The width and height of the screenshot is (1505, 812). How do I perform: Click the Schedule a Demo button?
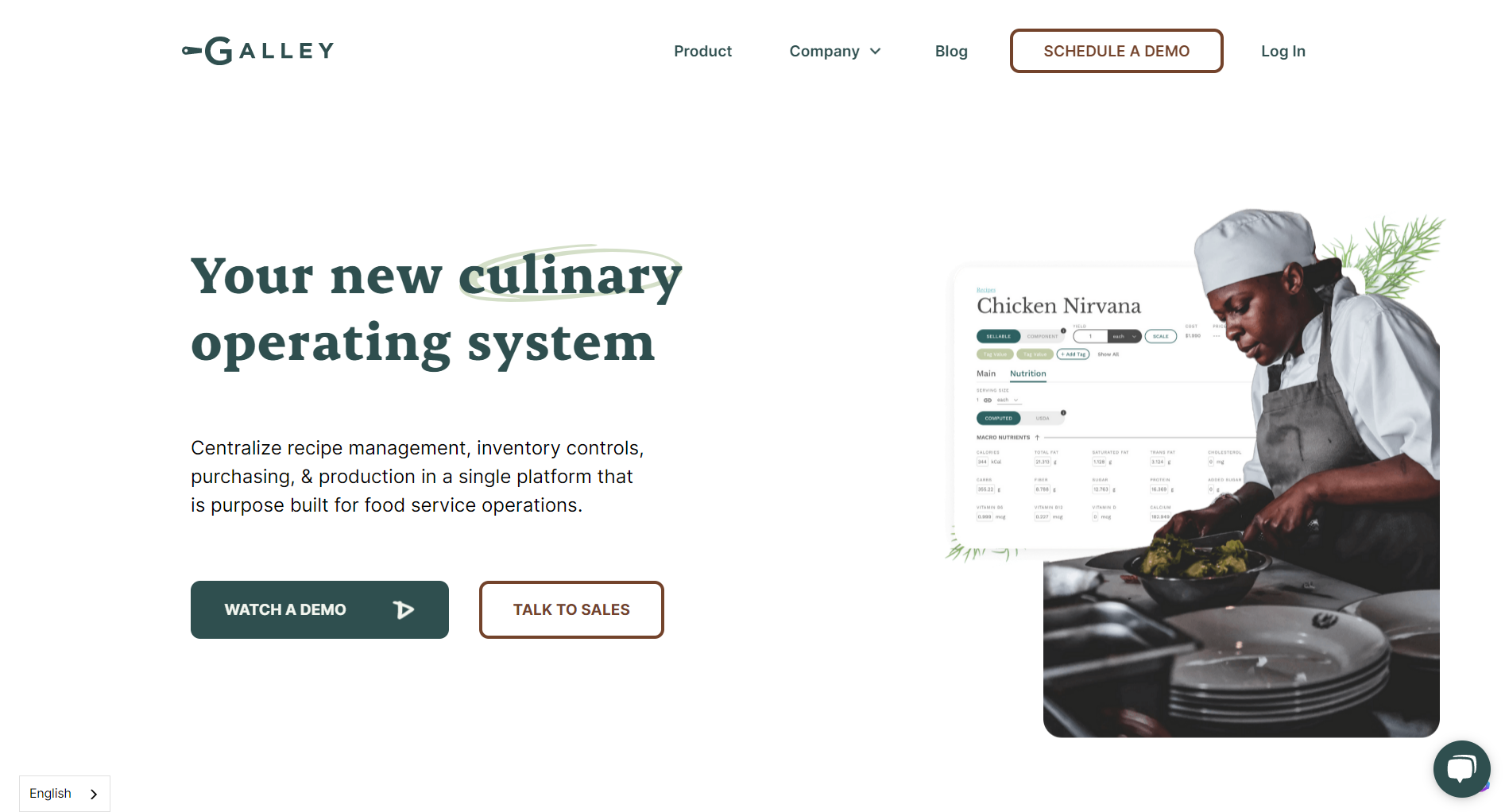click(1116, 51)
